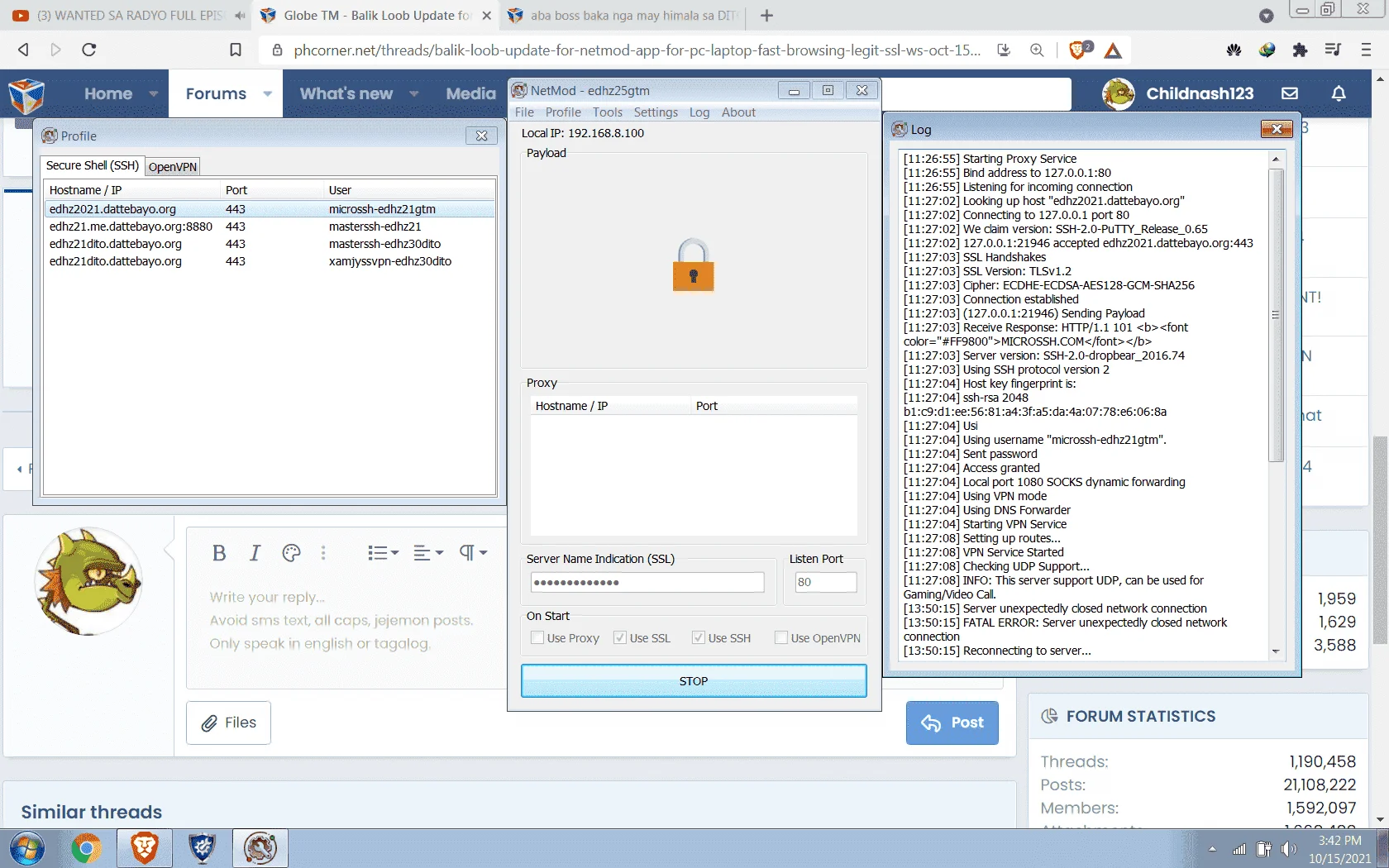Click the zoom magnifier icon in address bar
The image size is (1389, 868).
pyautogui.click(x=1037, y=50)
